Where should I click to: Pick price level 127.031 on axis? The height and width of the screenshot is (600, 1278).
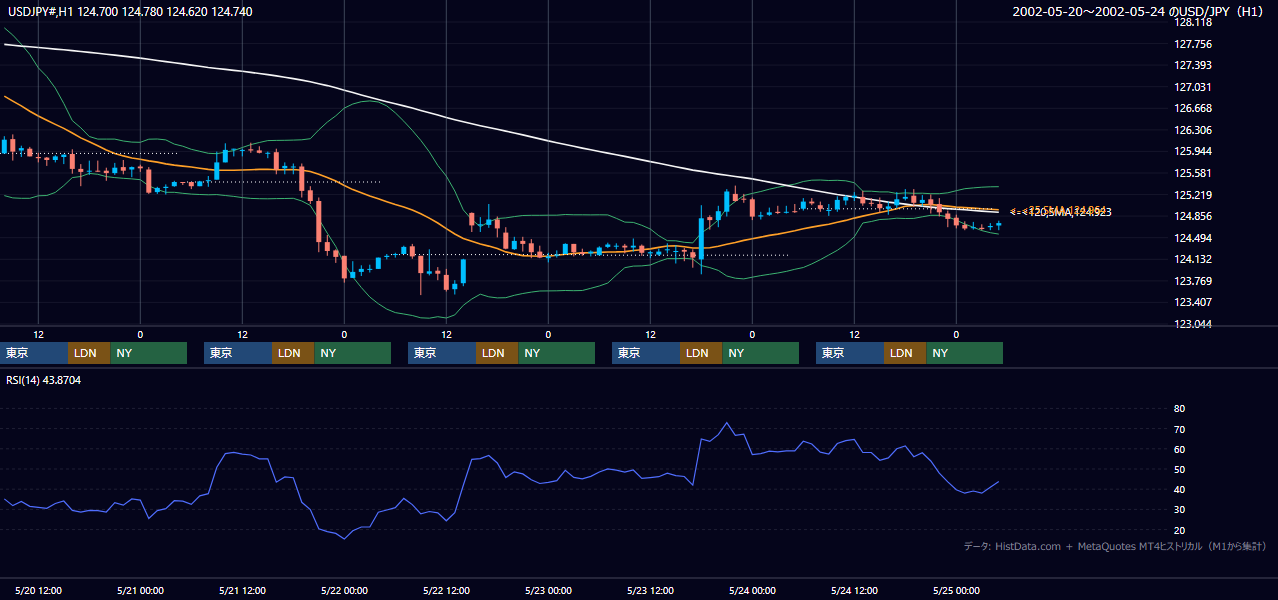[x=1193, y=87]
